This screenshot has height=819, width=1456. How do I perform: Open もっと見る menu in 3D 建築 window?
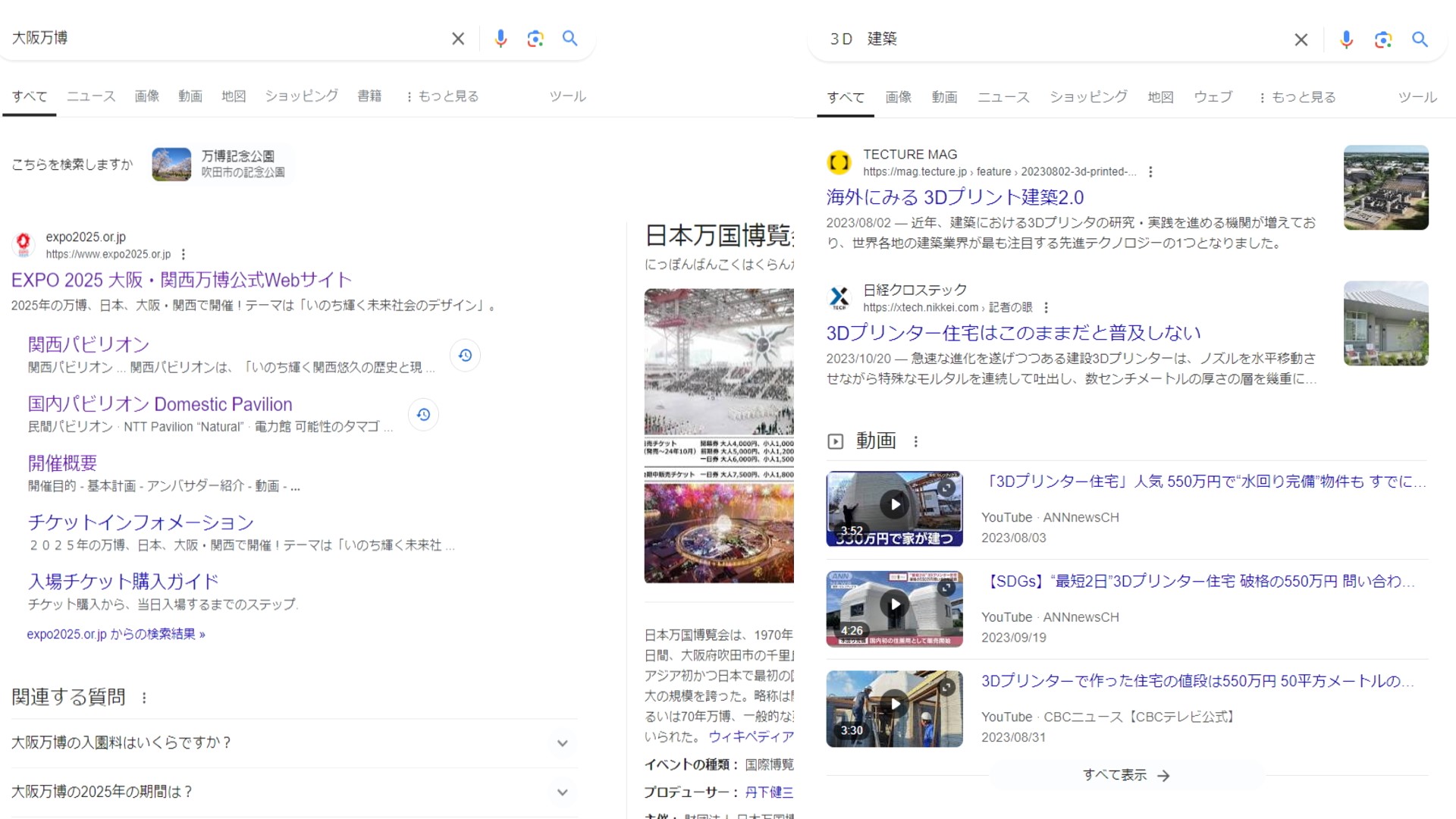(x=1298, y=97)
